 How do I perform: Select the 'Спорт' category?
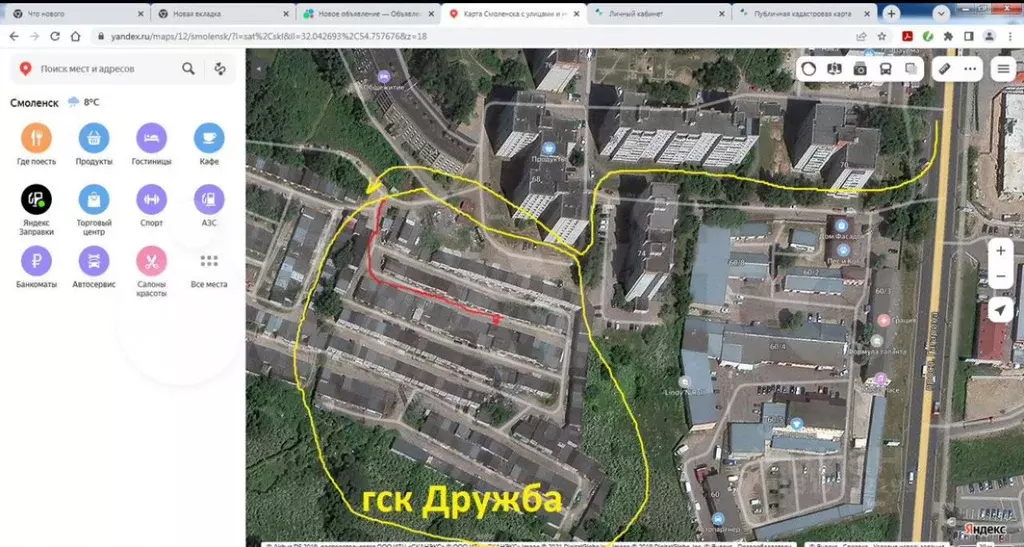coord(152,206)
